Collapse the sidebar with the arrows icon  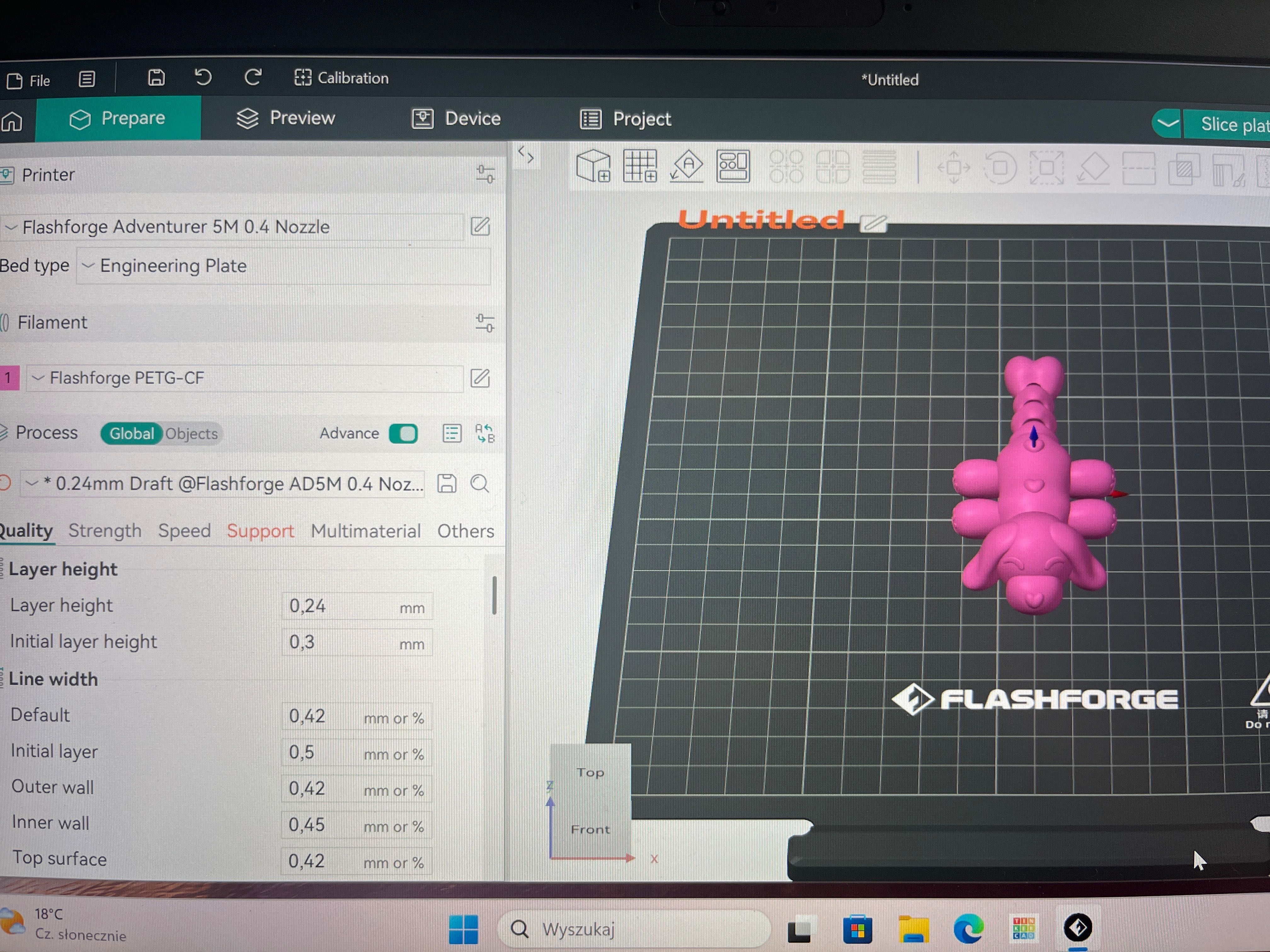[x=526, y=155]
